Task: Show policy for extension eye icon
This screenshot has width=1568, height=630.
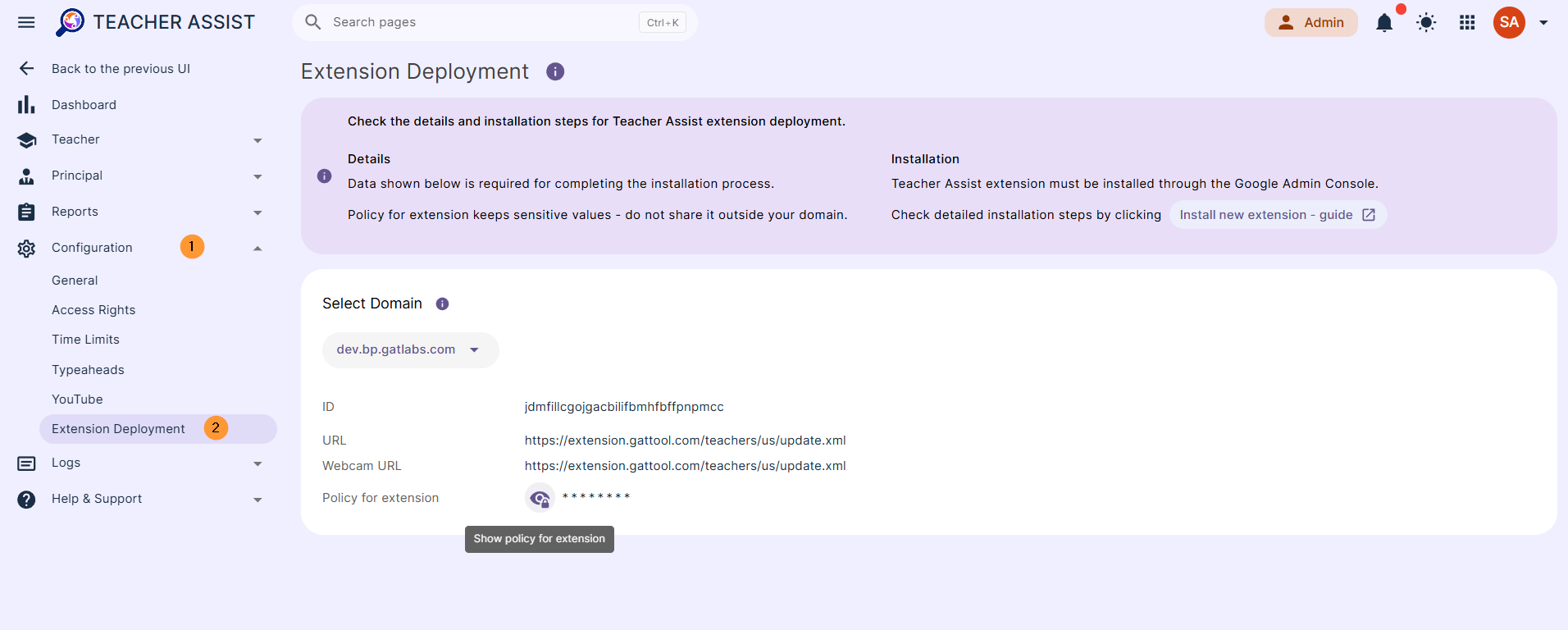Action: click(x=540, y=498)
